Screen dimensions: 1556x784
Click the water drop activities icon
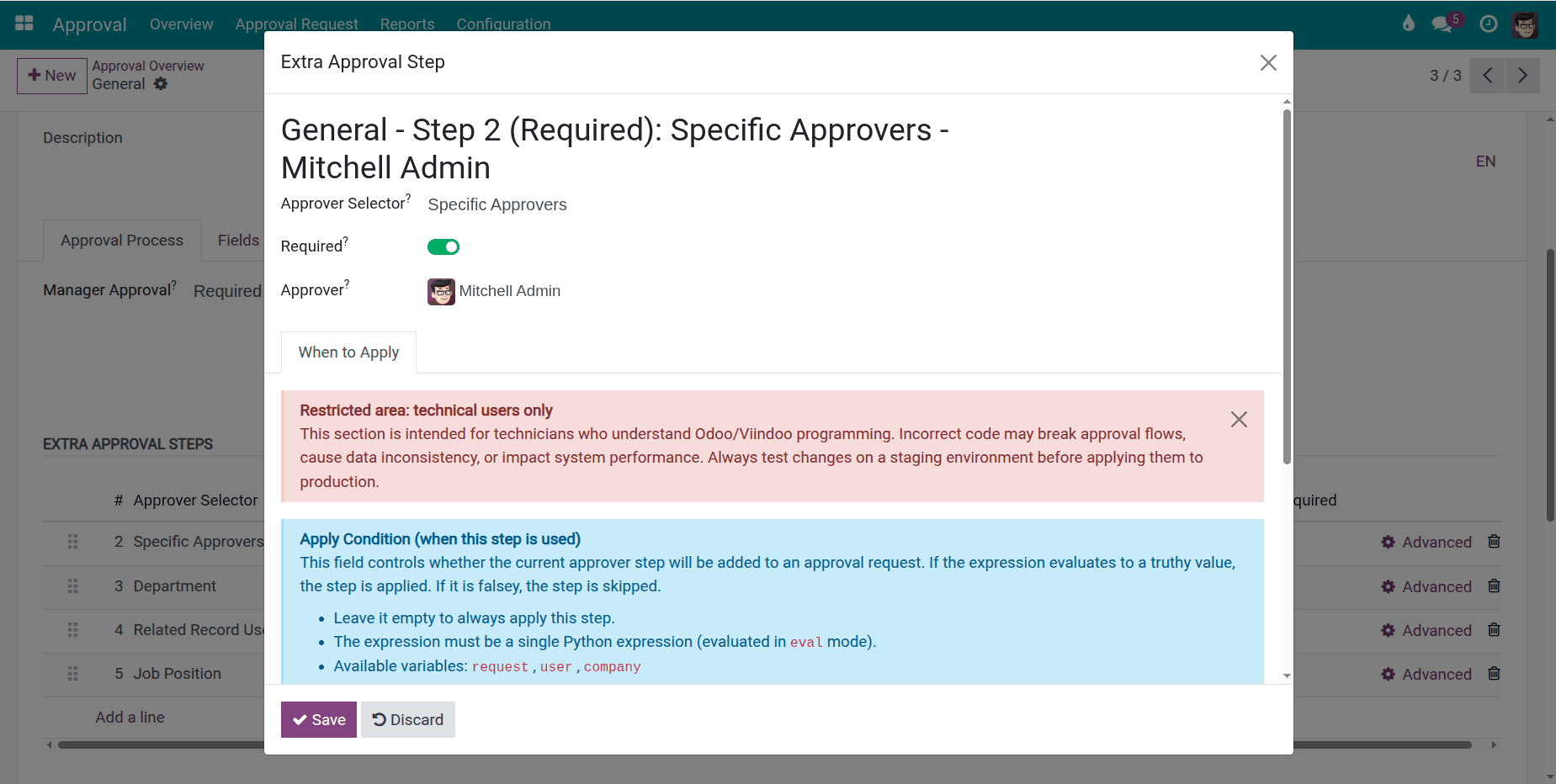(1408, 24)
